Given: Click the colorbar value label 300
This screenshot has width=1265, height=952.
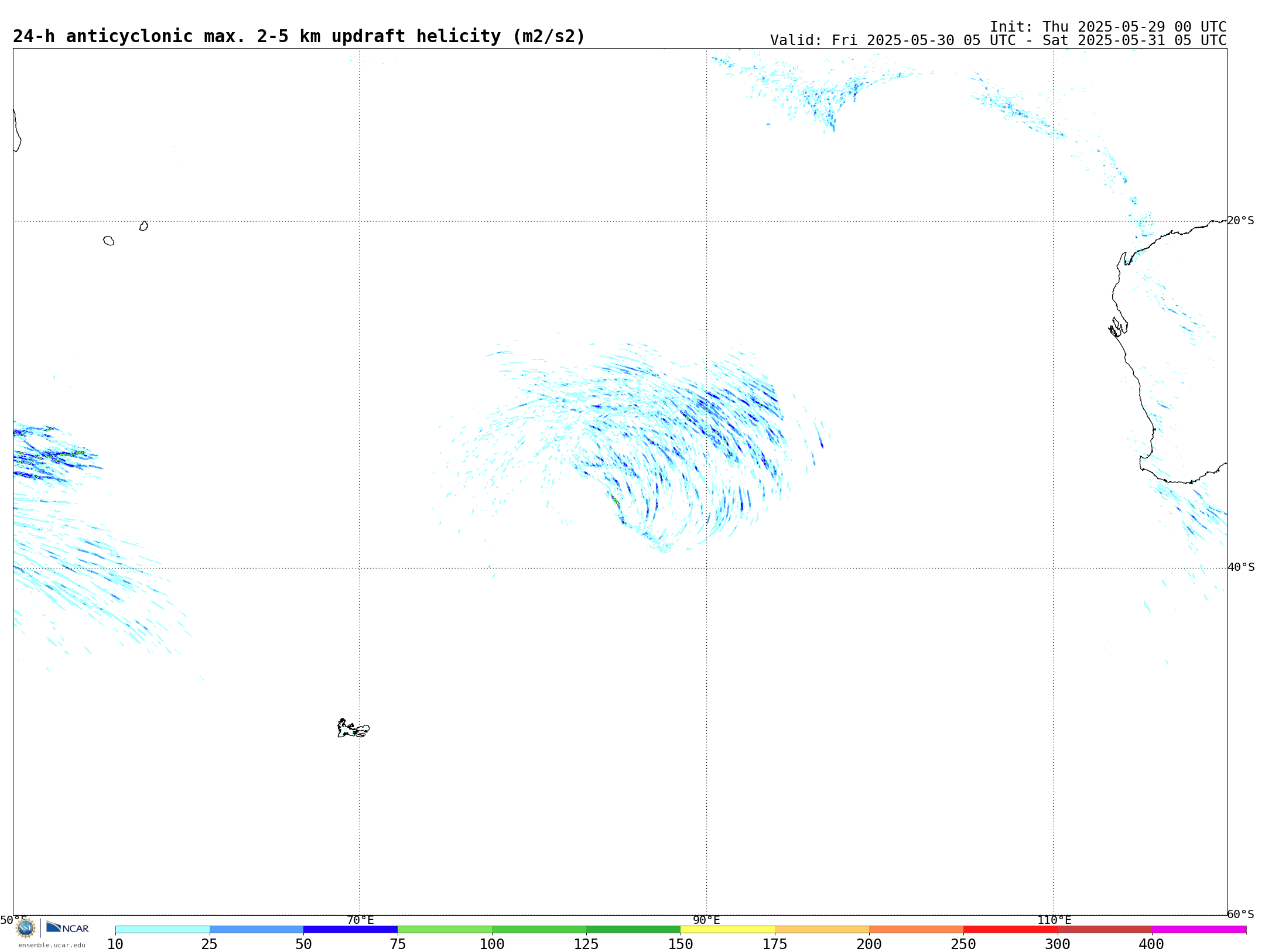Looking at the screenshot, I should (x=1058, y=944).
